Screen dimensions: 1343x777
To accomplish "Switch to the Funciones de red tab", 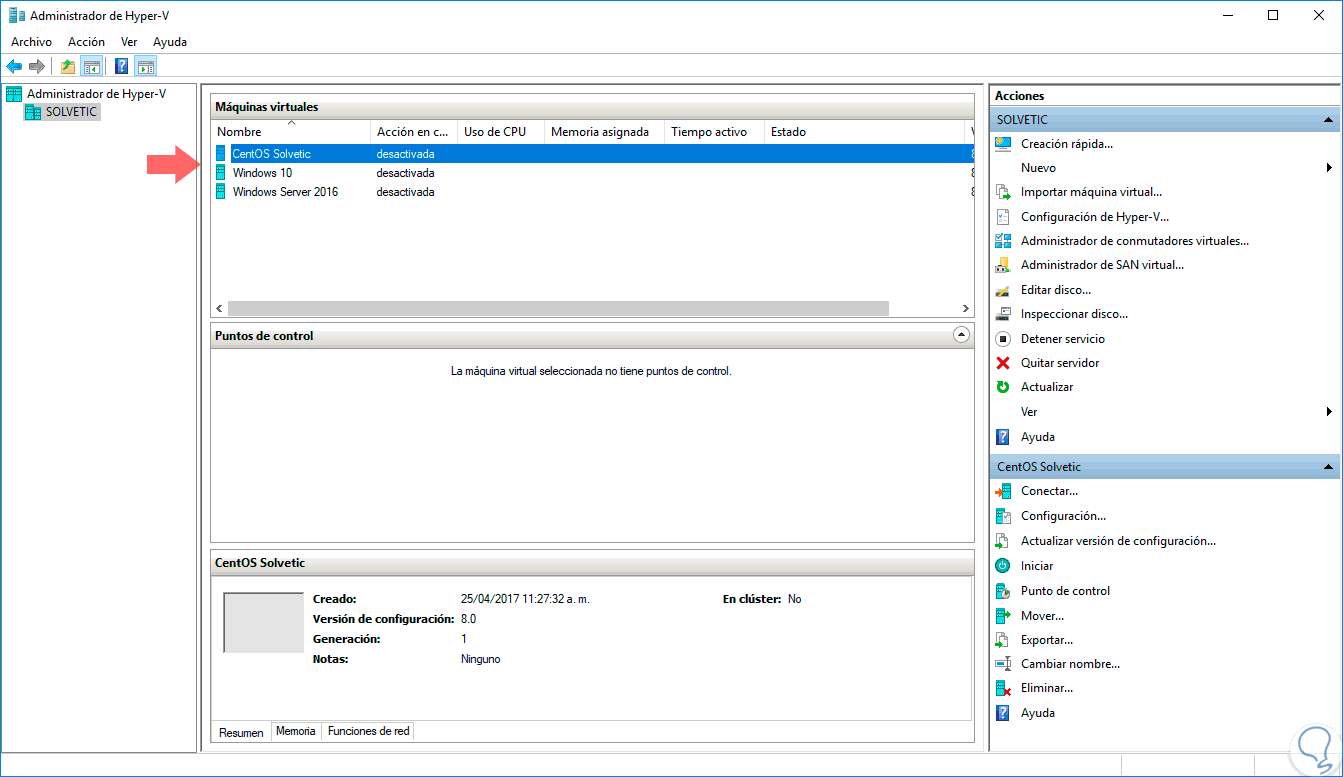I will click(368, 731).
